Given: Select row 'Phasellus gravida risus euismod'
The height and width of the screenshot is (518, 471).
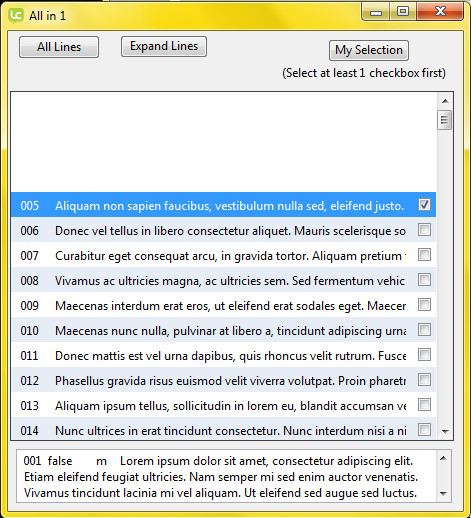Looking at the screenshot, I should pos(224,380).
